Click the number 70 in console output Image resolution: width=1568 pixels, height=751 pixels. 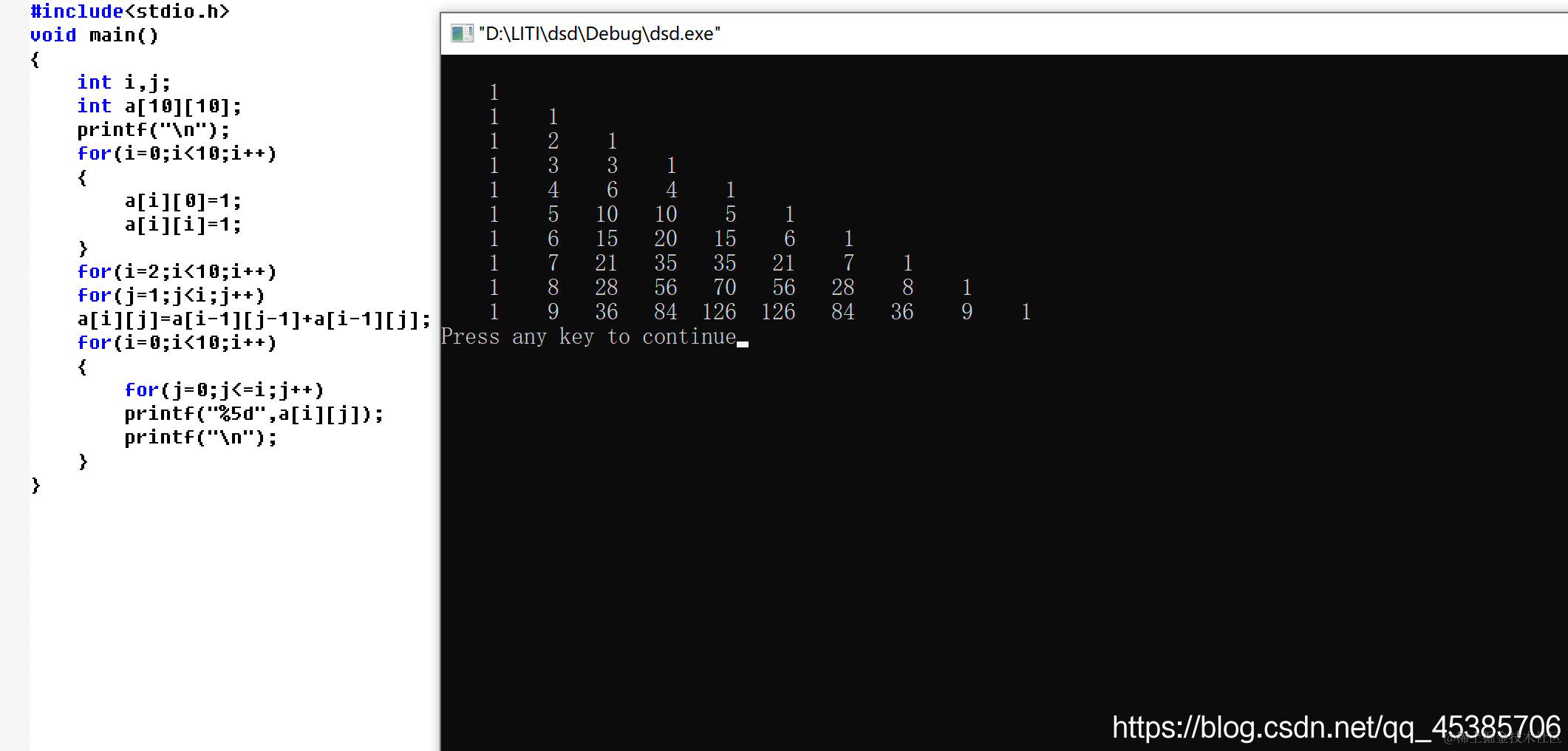(x=725, y=287)
